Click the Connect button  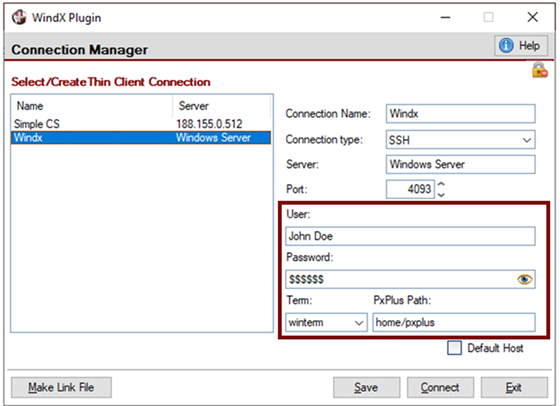point(440,387)
